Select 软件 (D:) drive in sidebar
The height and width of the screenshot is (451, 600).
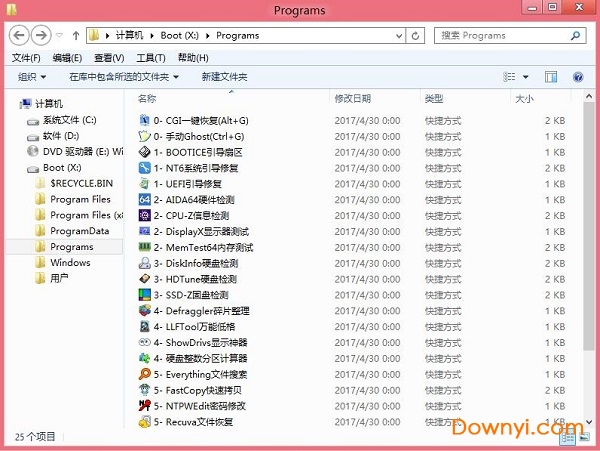coord(60,136)
